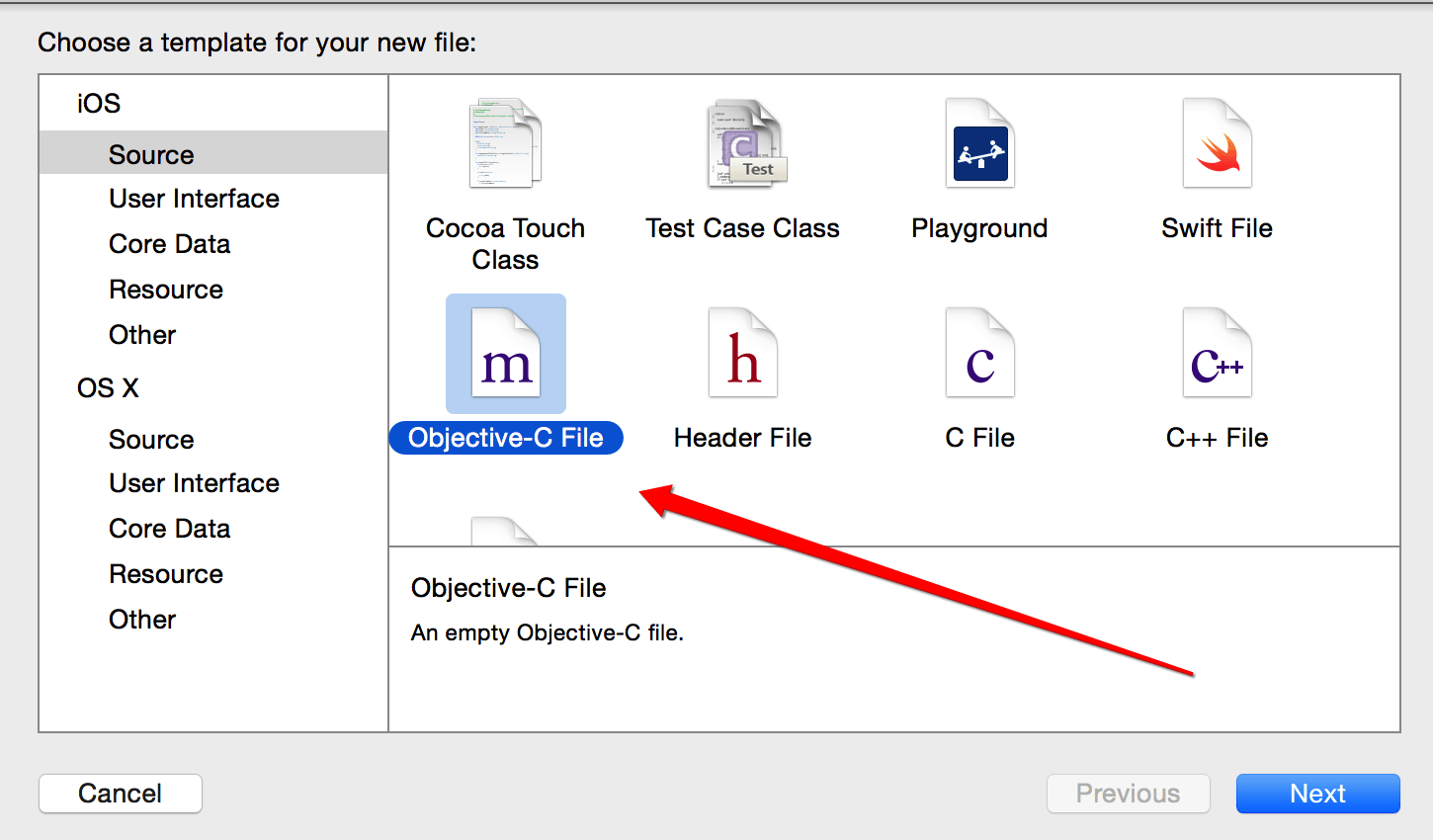
Task: Click the Objective-C File 'm' icon
Action: coord(505,354)
